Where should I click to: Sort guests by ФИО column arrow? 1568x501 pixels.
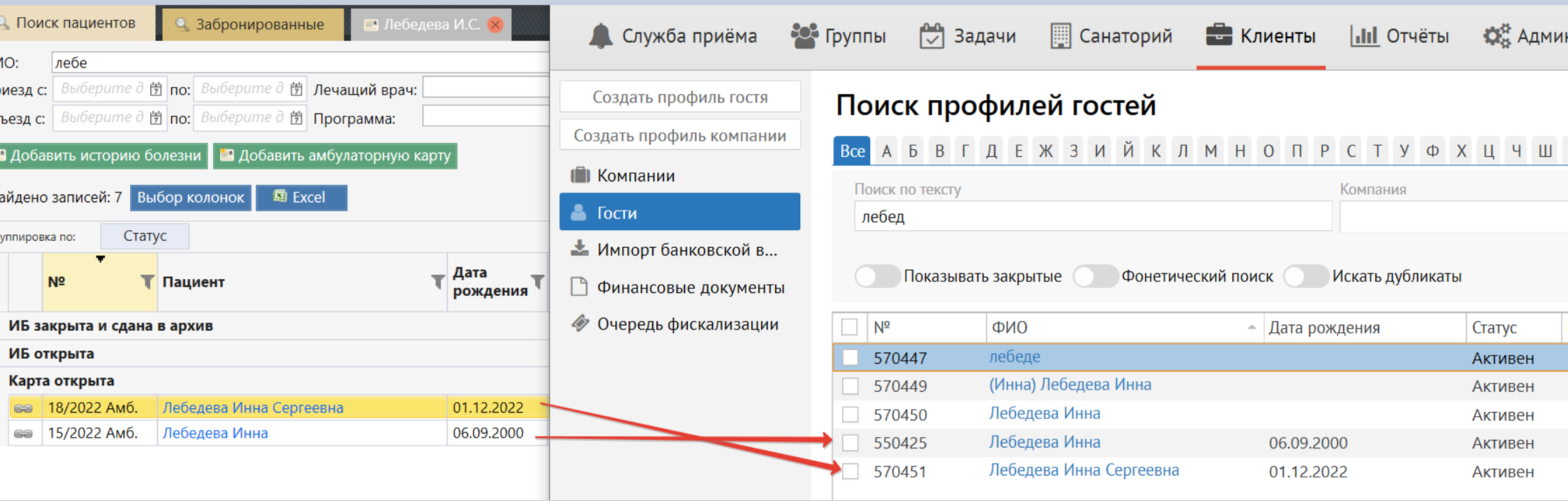1251,328
